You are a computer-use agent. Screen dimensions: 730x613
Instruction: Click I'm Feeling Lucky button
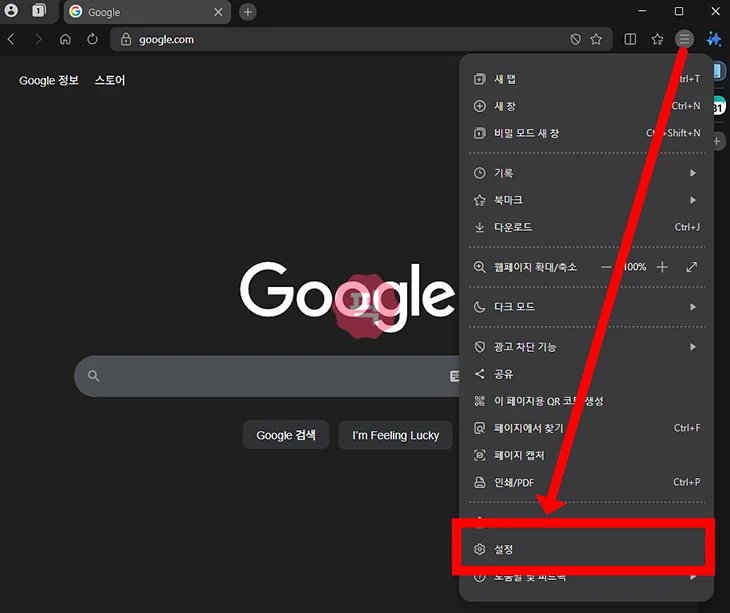[x=395, y=435]
